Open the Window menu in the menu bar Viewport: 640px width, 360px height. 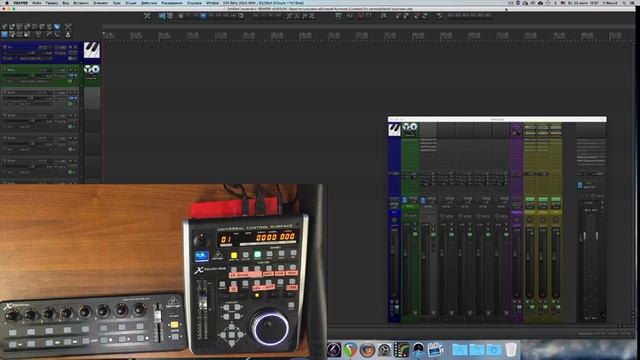point(212,3)
